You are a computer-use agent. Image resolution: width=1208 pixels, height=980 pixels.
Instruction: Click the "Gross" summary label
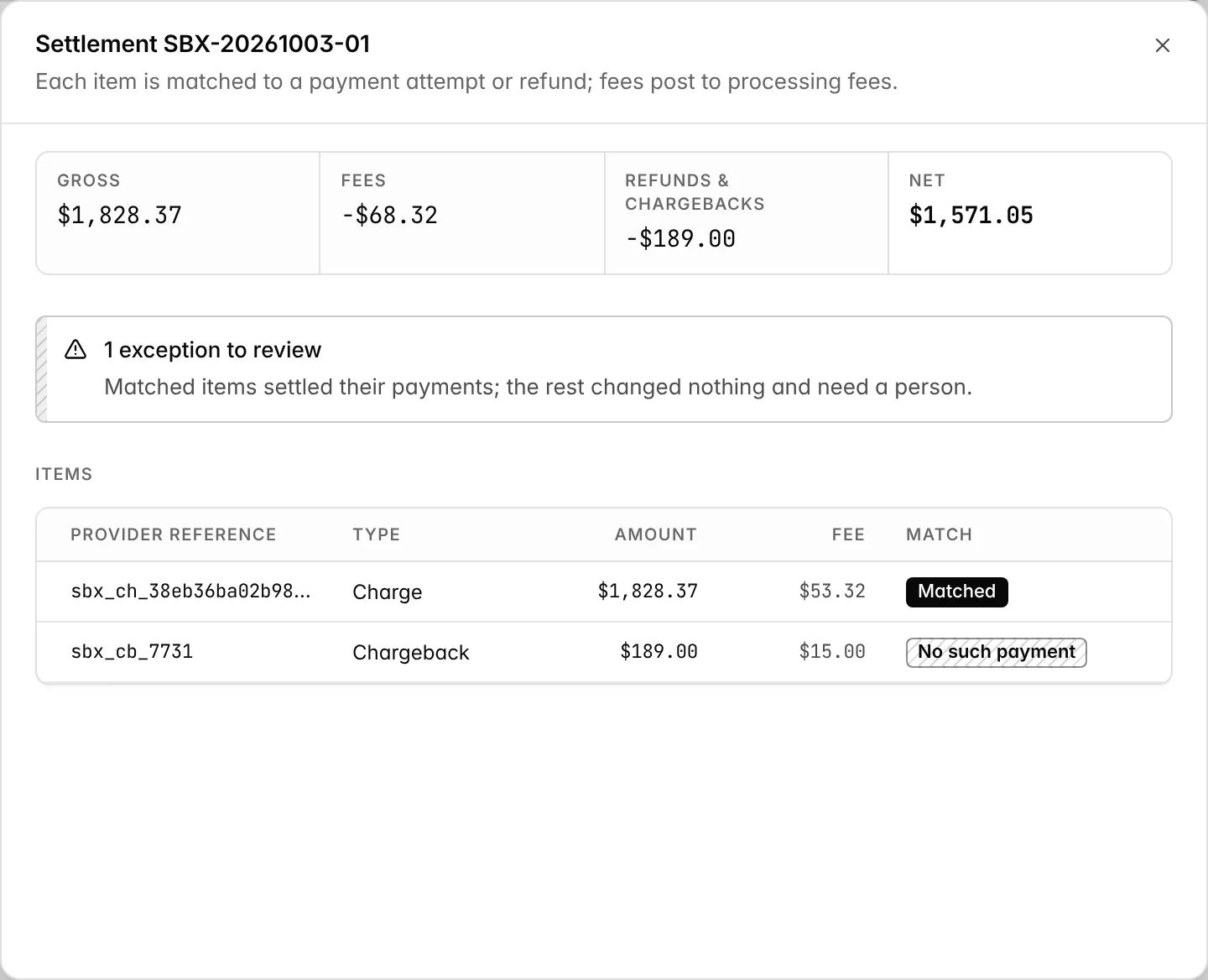click(x=88, y=180)
